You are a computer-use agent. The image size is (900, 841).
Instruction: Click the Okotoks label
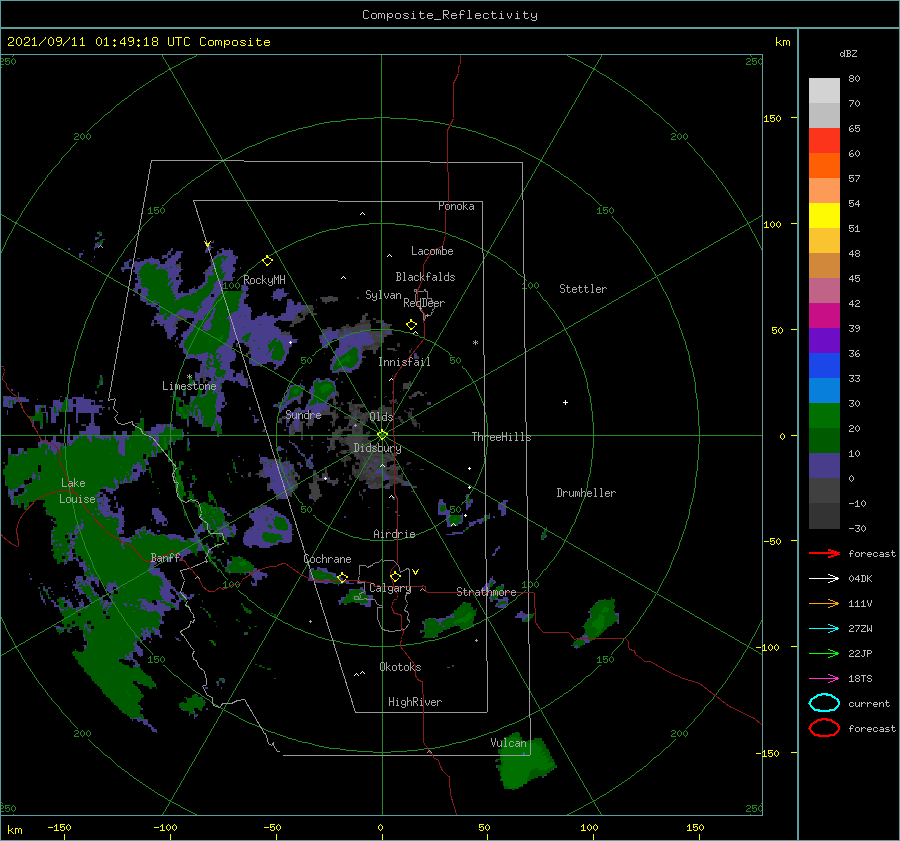[400, 667]
